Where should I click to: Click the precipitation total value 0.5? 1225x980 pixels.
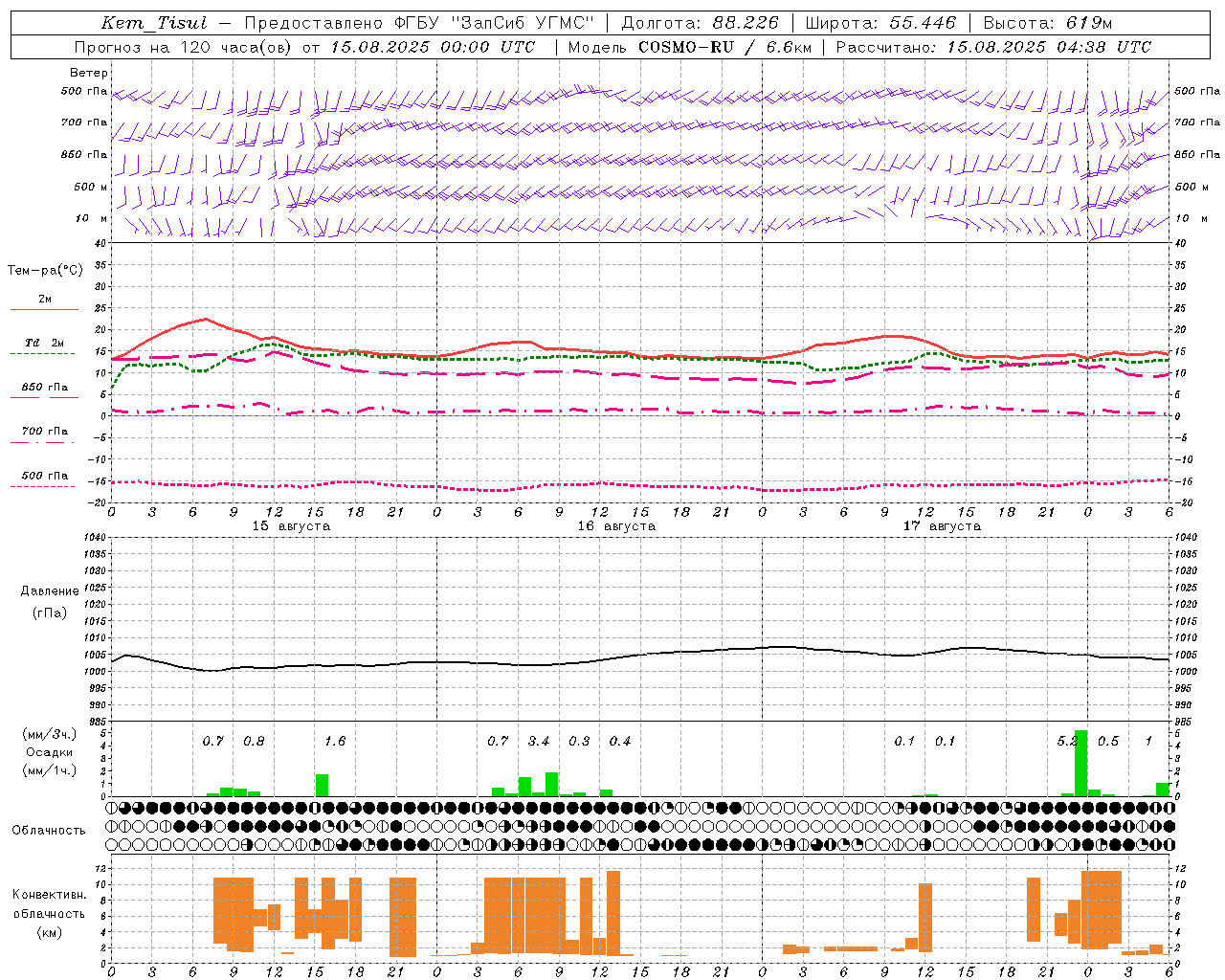tap(1108, 742)
